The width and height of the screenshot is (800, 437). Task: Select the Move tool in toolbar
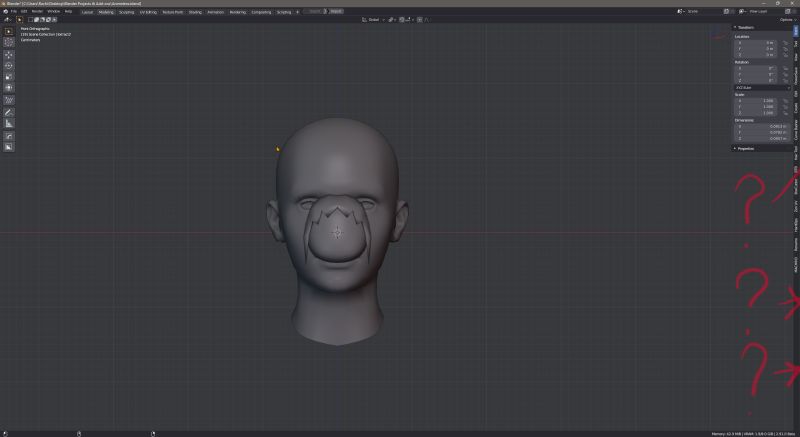coord(9,54)
